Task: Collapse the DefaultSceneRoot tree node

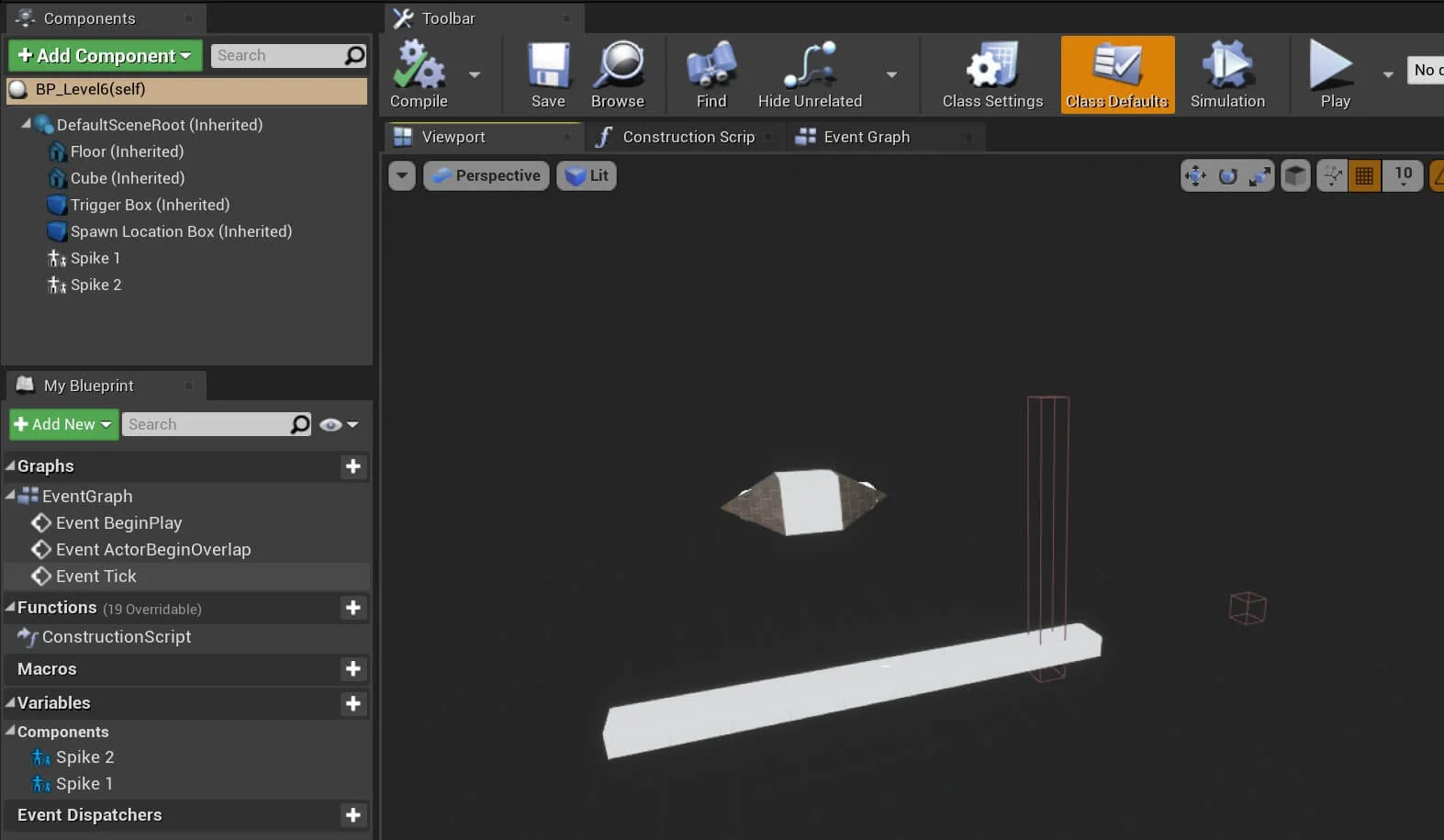Action: pos(26,124)
